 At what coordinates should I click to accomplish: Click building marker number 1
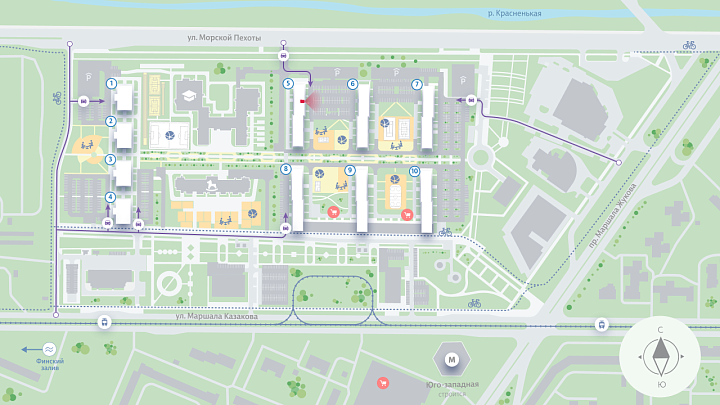point(112,84)
